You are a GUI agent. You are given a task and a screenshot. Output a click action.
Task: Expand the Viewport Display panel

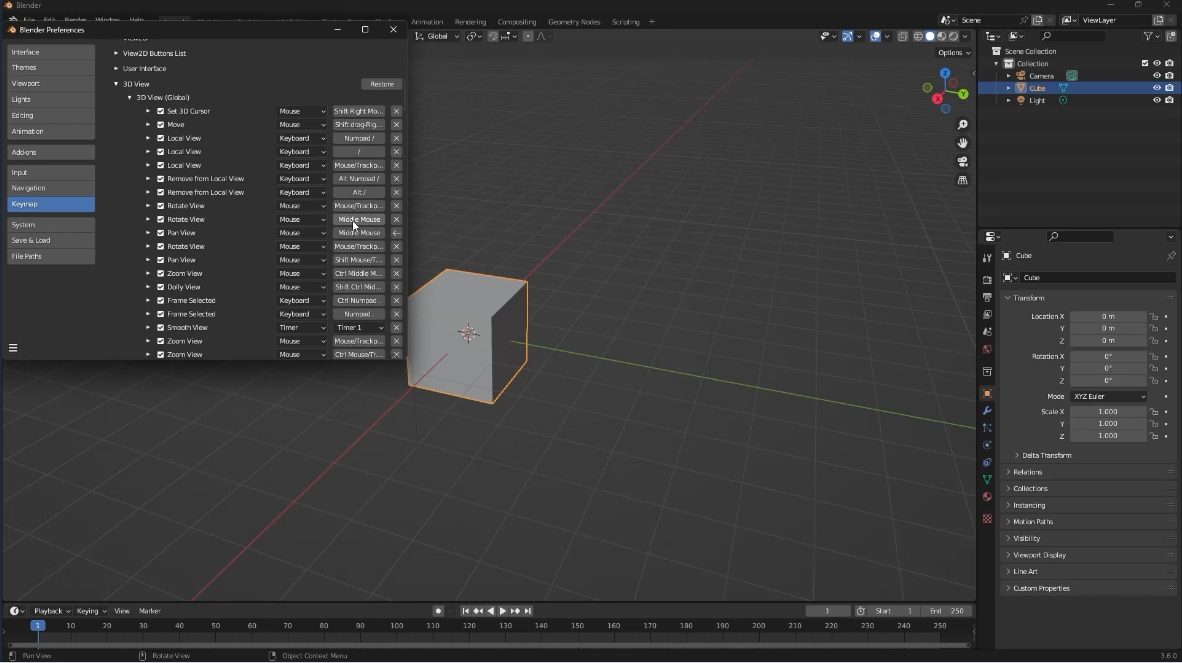coord(1040,555)
